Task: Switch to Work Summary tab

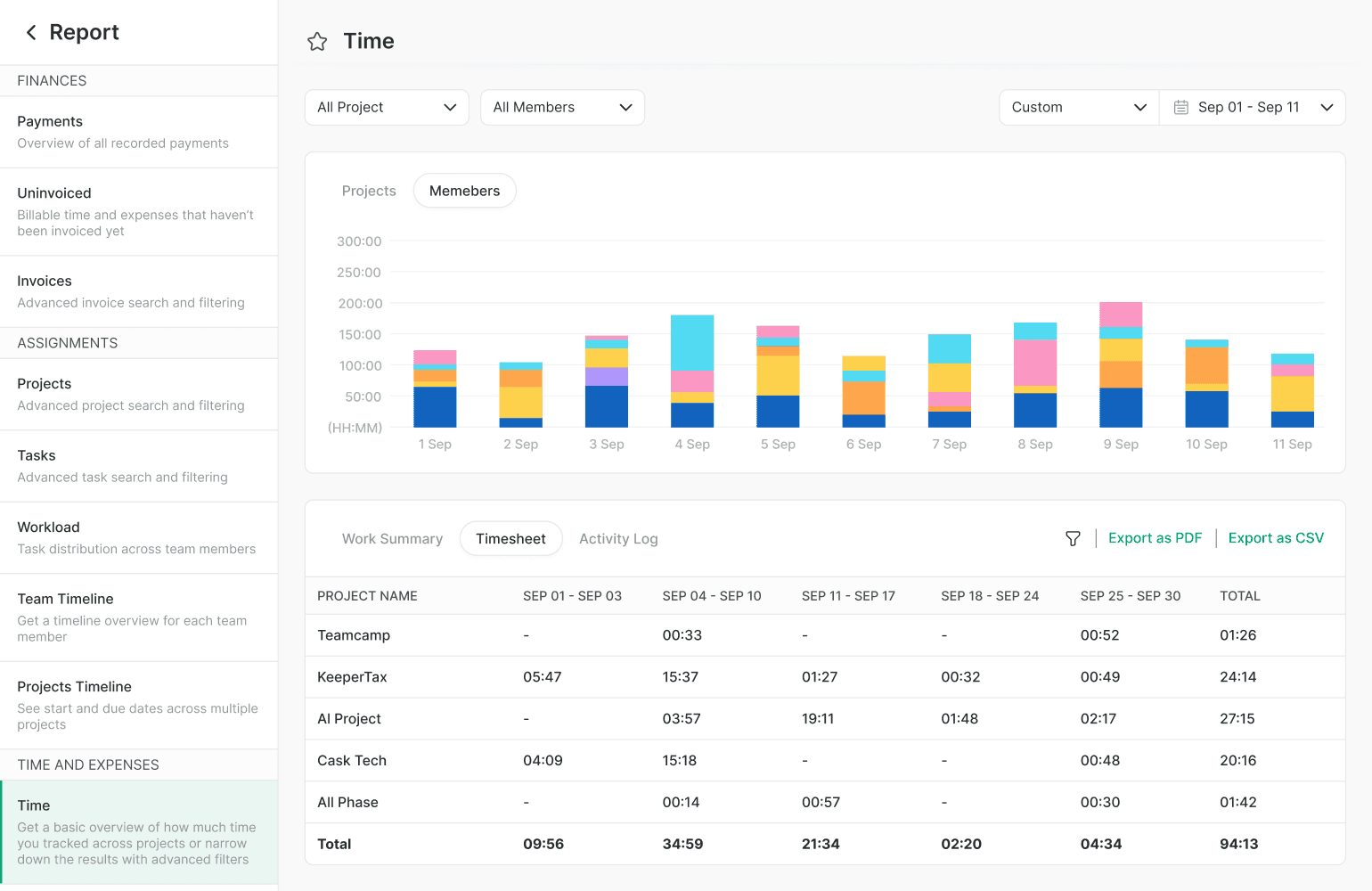Action: pyautogui.click(x=392, y=539)
